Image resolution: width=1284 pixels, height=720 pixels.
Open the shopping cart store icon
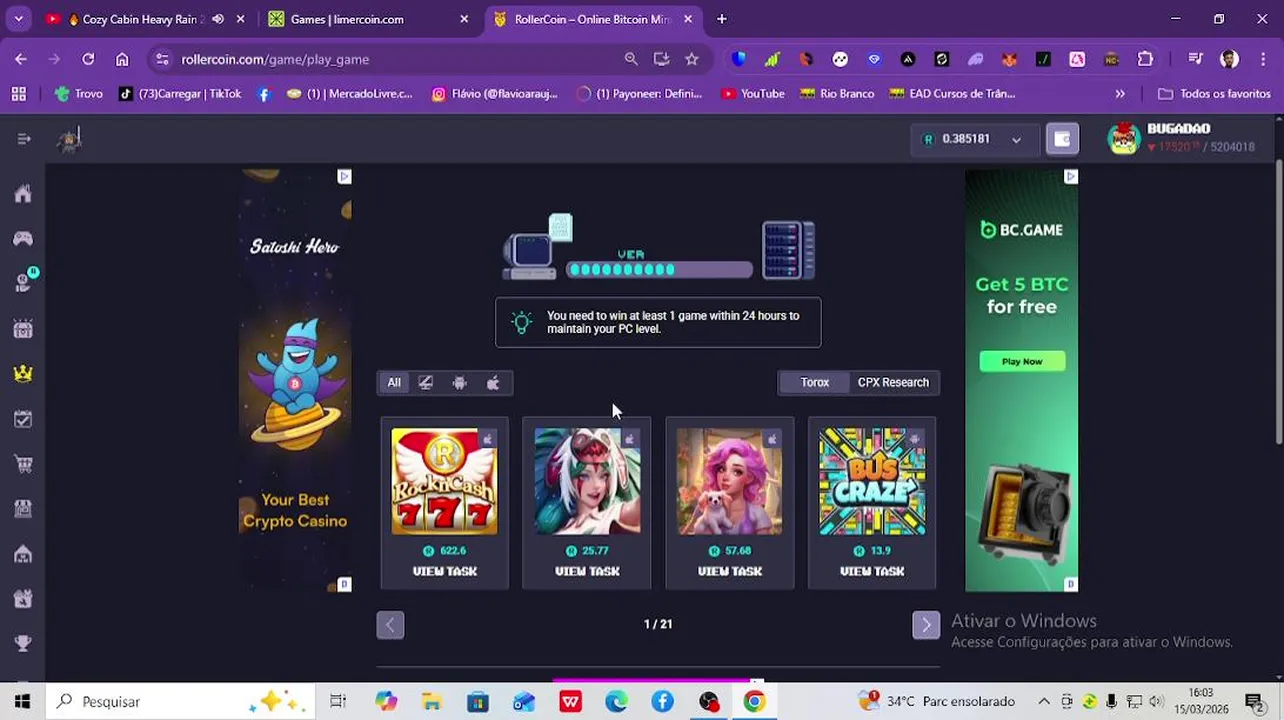click(22, 464)
